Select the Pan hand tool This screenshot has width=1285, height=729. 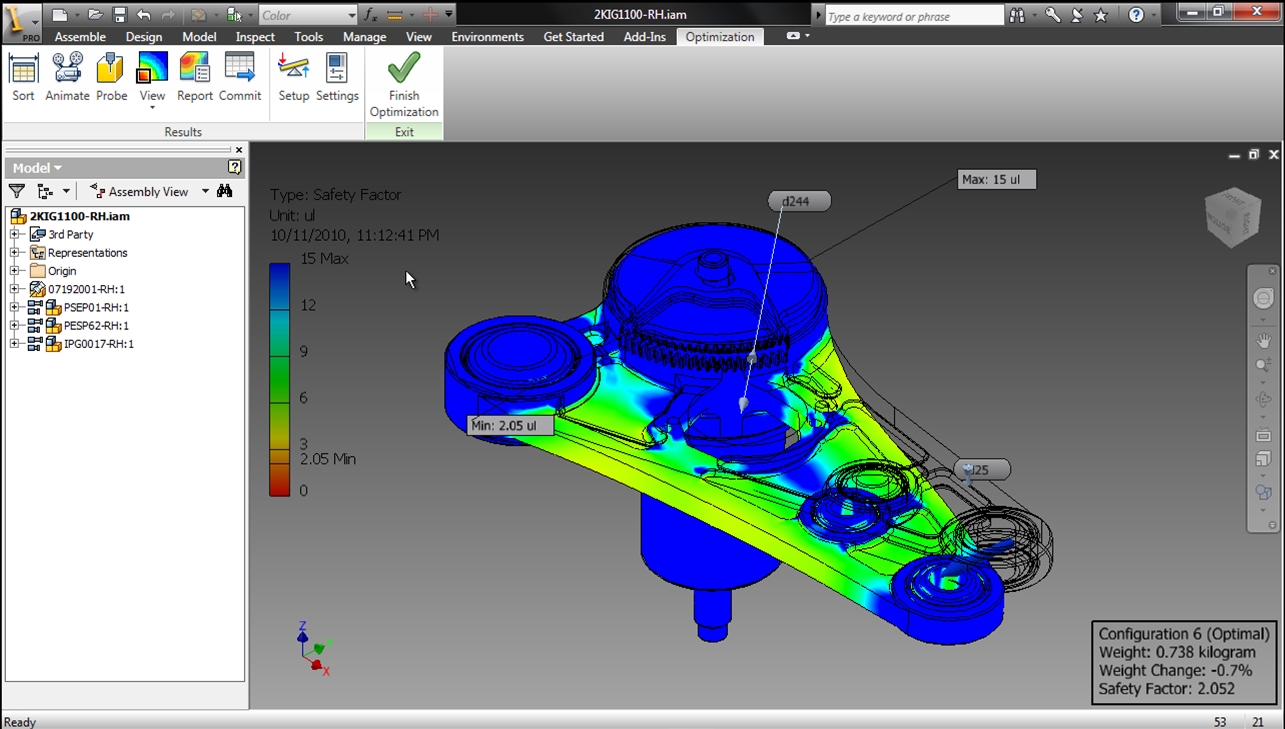pyautogui.click(x=1264, y=341)
